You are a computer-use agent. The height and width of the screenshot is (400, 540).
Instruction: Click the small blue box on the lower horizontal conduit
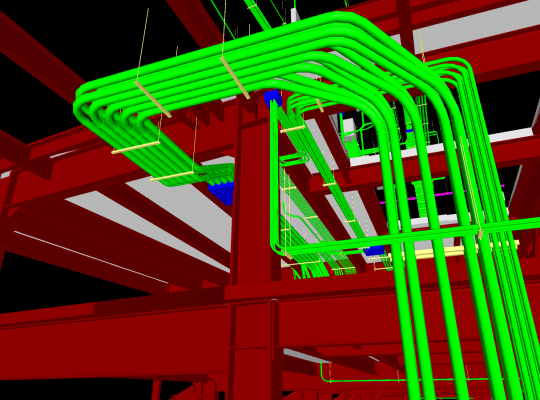(x=374, y=251)
